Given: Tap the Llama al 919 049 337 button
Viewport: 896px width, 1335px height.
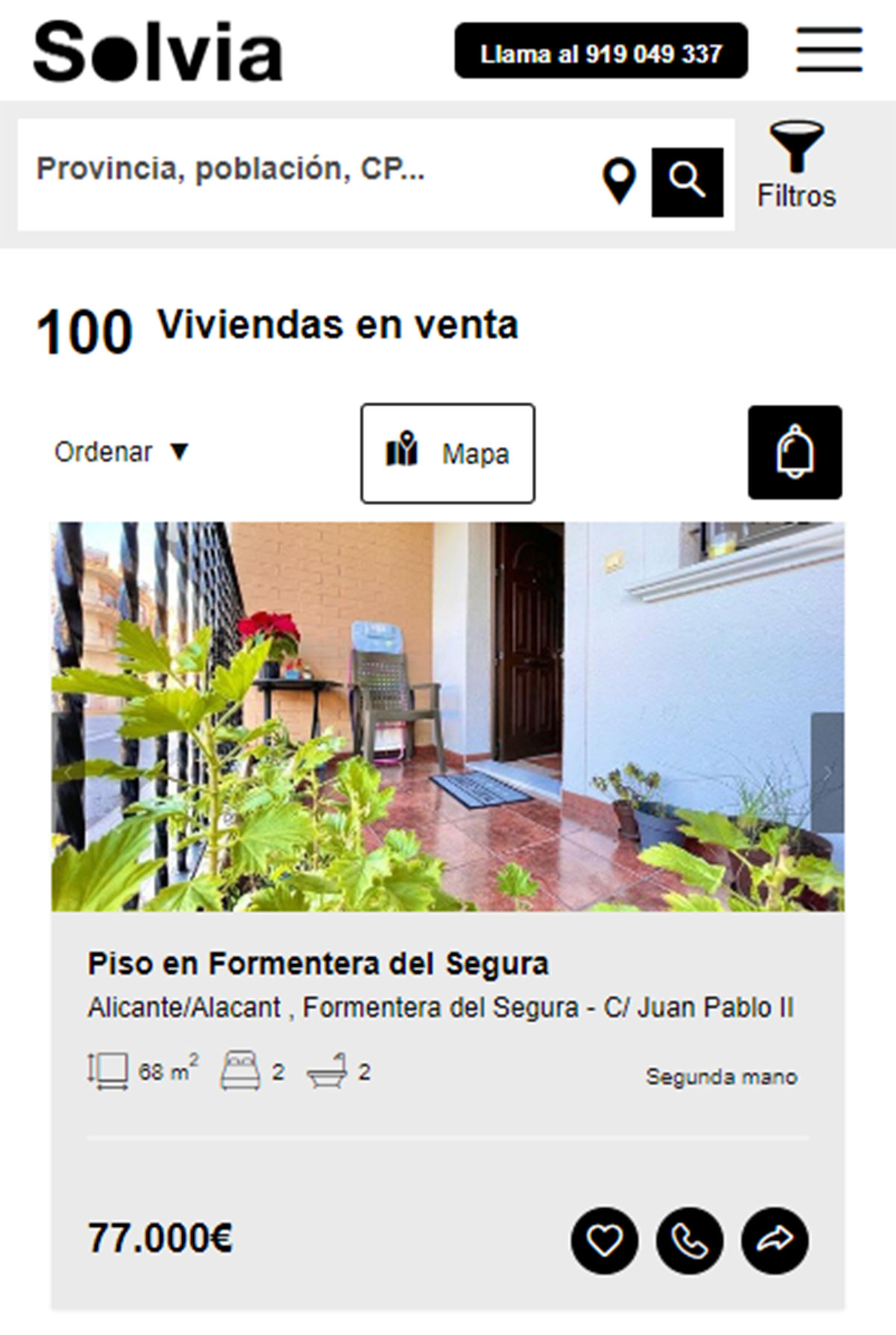Looking at the screenshot, I should pyautogui.click(x=601, y=51).
